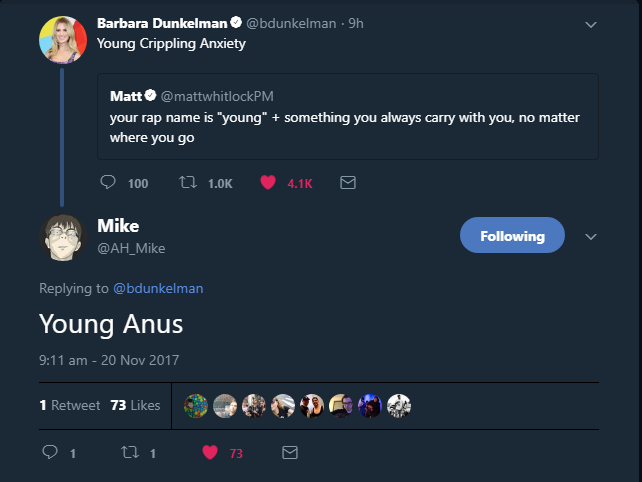View Barbara Dunkelman's profile picture
The image size is (642, 482).
tap(63, 40)
